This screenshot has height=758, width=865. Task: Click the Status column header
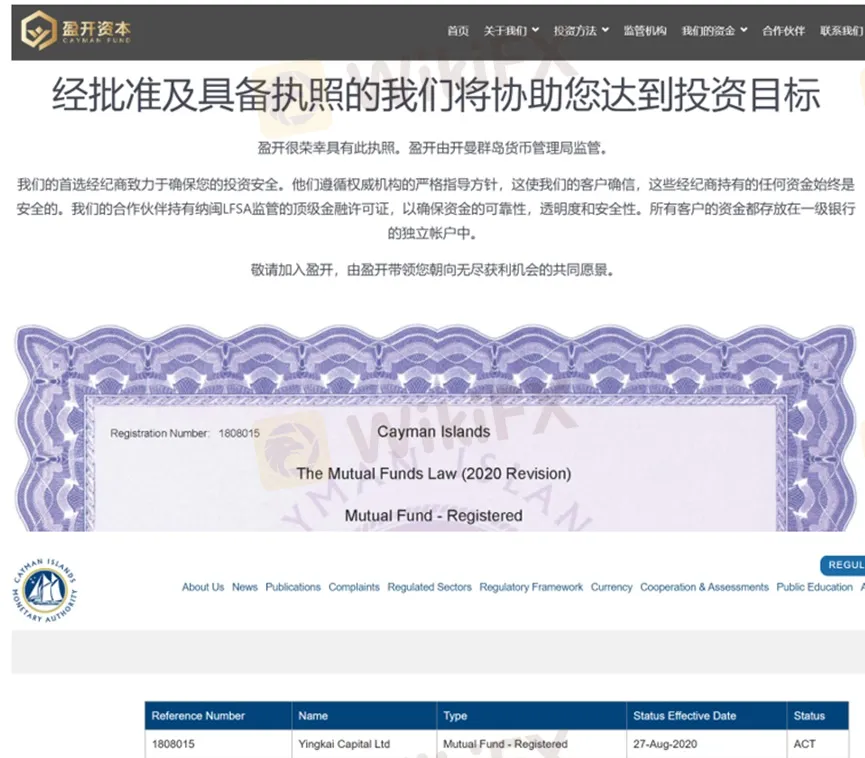[x=818, y=716]
